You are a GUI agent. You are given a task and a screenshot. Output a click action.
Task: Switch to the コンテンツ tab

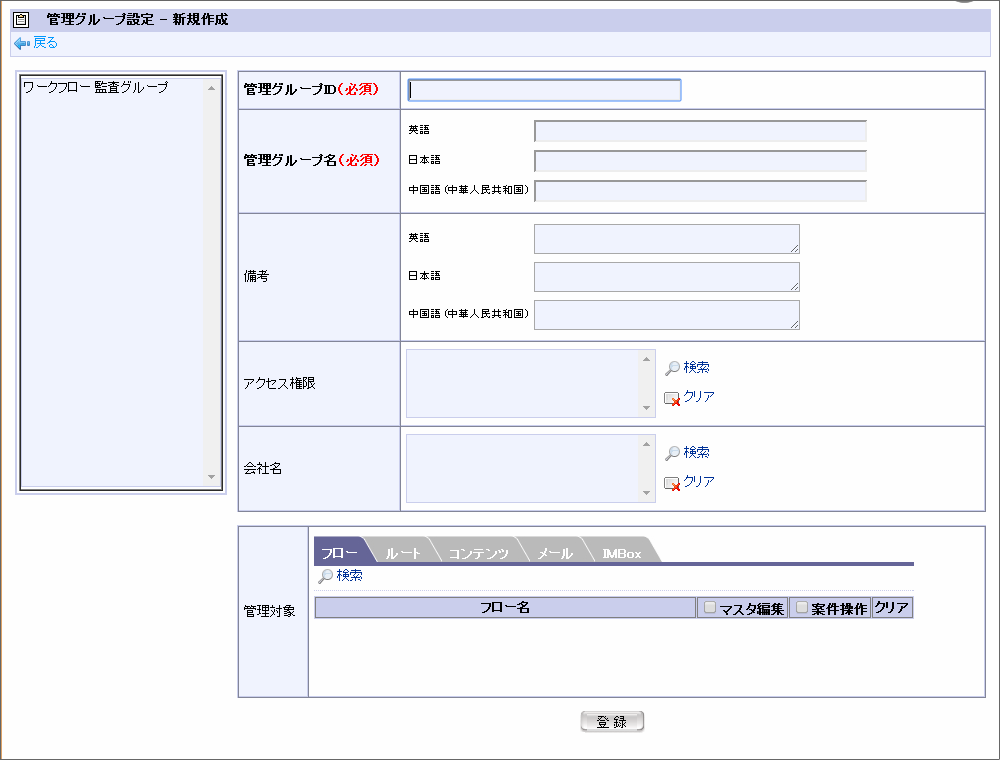pyautogui.click(x=478, y=552)
